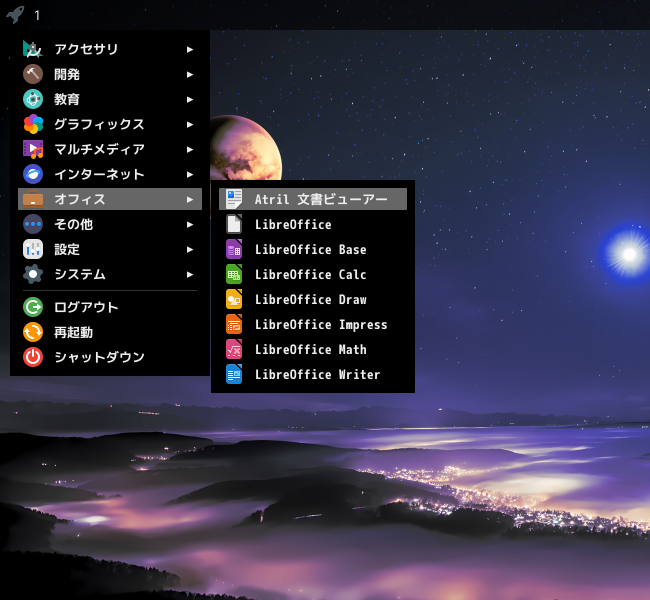
Task: Click the 設定 sliders icon
Action: pos(33,249)
